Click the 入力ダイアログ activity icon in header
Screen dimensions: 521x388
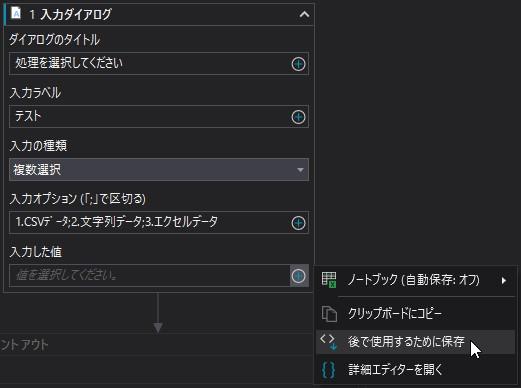tap(16, 14)
